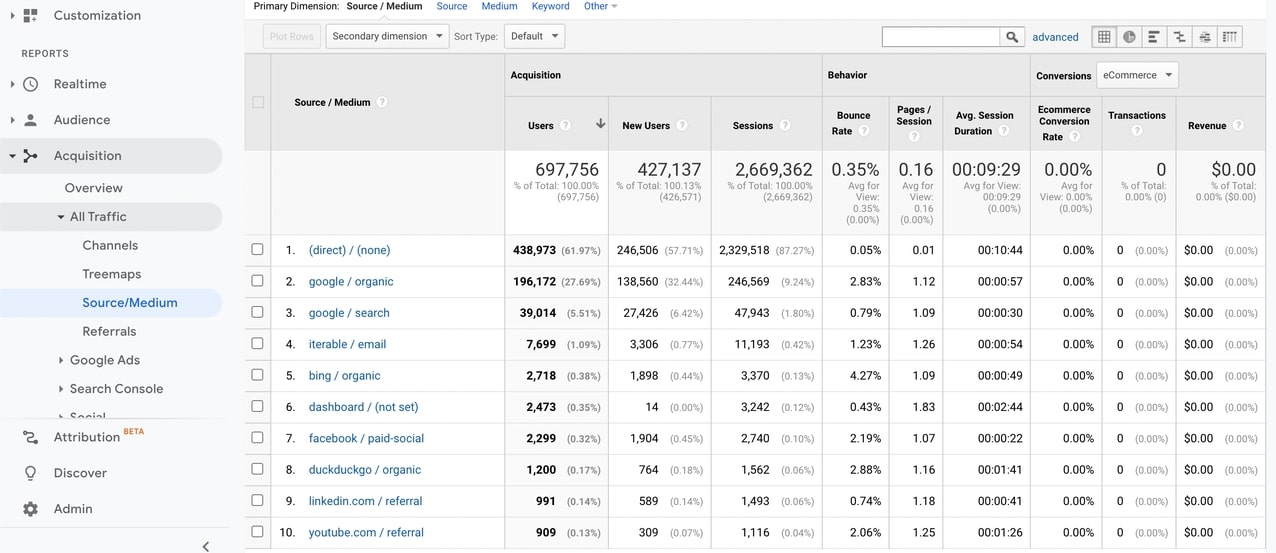Expand the Google Ads tree item

(61, 360)
